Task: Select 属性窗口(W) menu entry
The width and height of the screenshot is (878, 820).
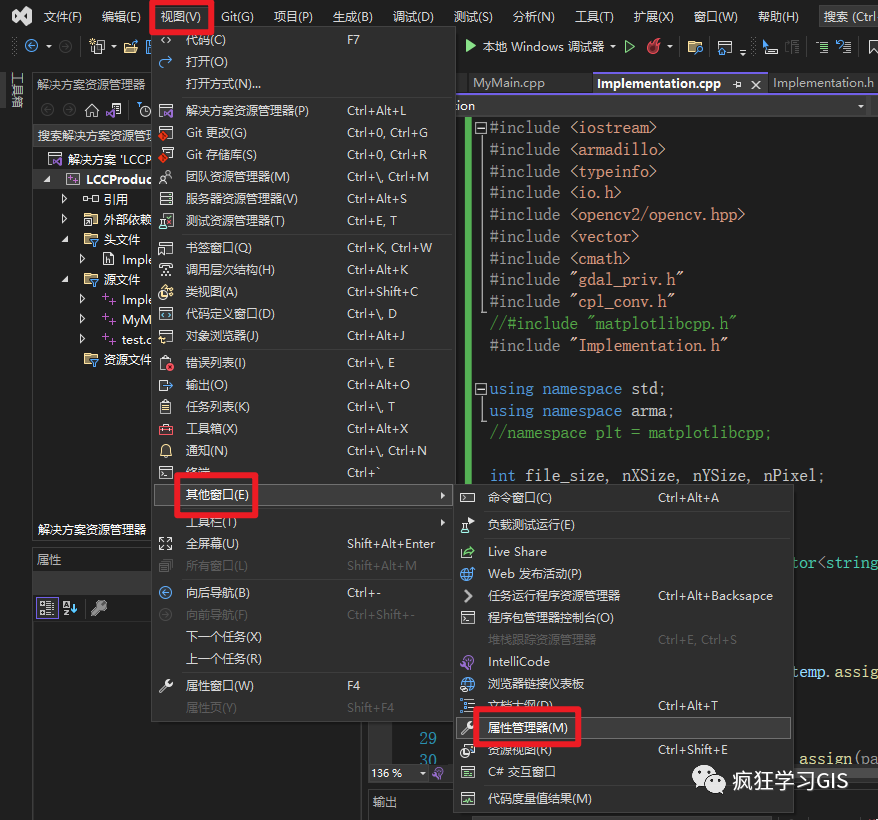Action: [x=303, y=686]
